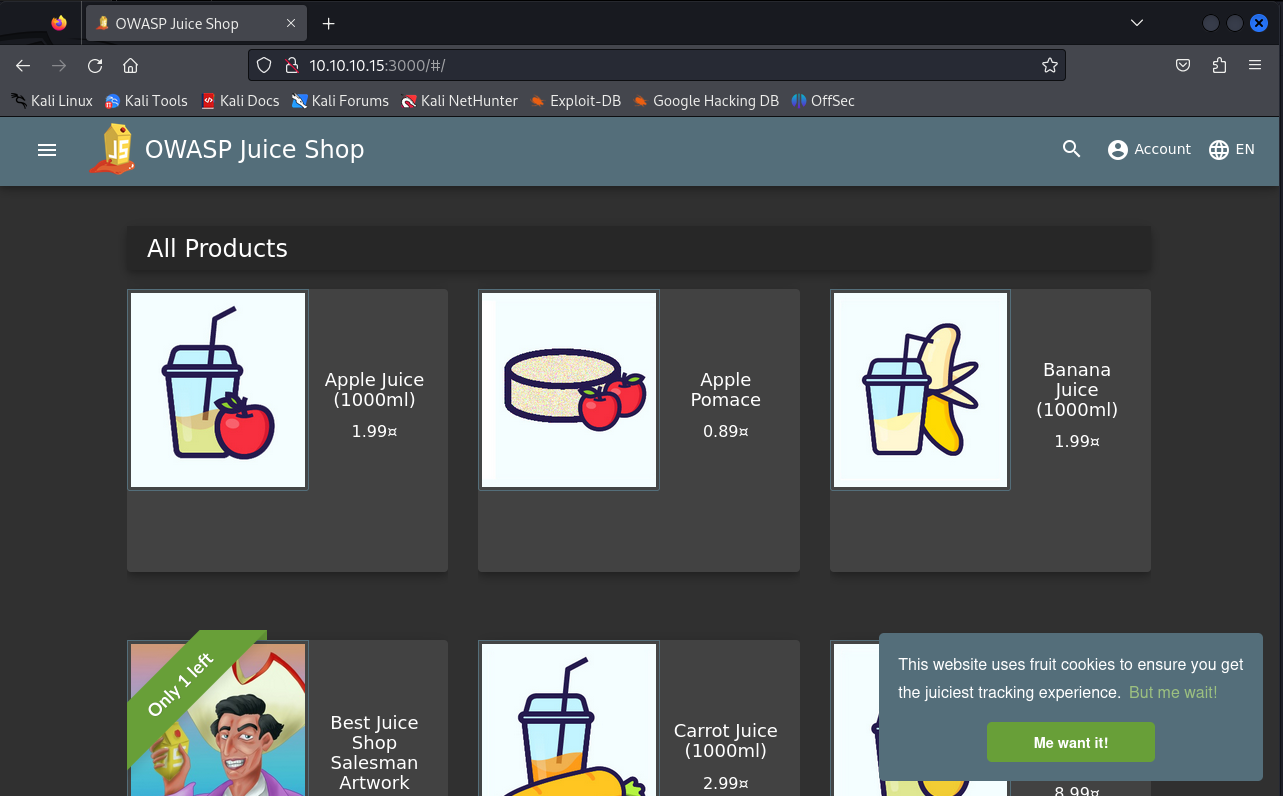Click Apple Juice (1000ml) product name
Viewport: 1283px width, 796px height.
(374, 390)
